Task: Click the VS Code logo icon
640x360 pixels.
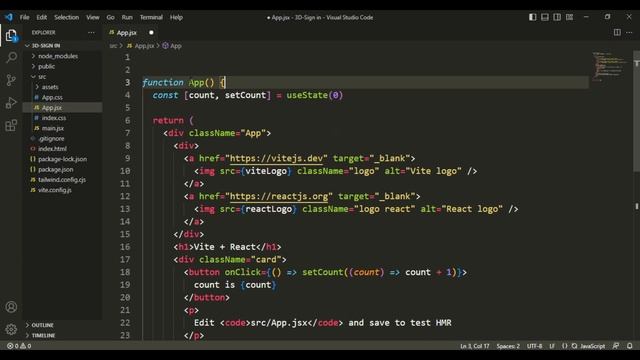Action: click(9, 17)
